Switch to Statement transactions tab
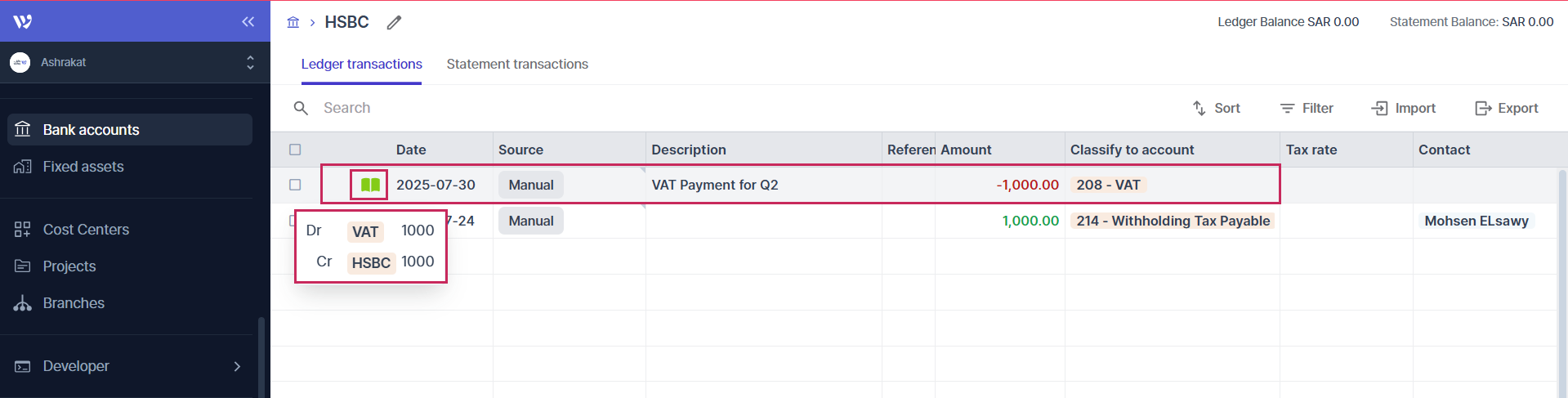This screenshot has width=1568, height=398. 517,64
